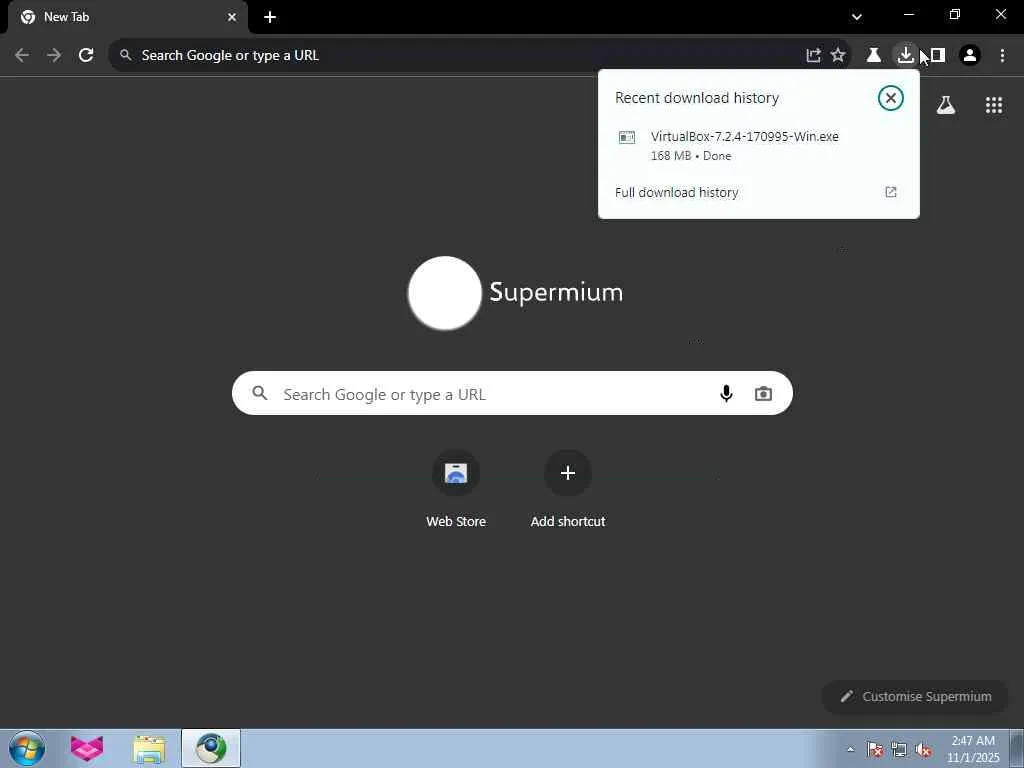This screenshot has height=768, width=1024.
Task: Minimize the browser window
Action: click(x=909, y=14)
